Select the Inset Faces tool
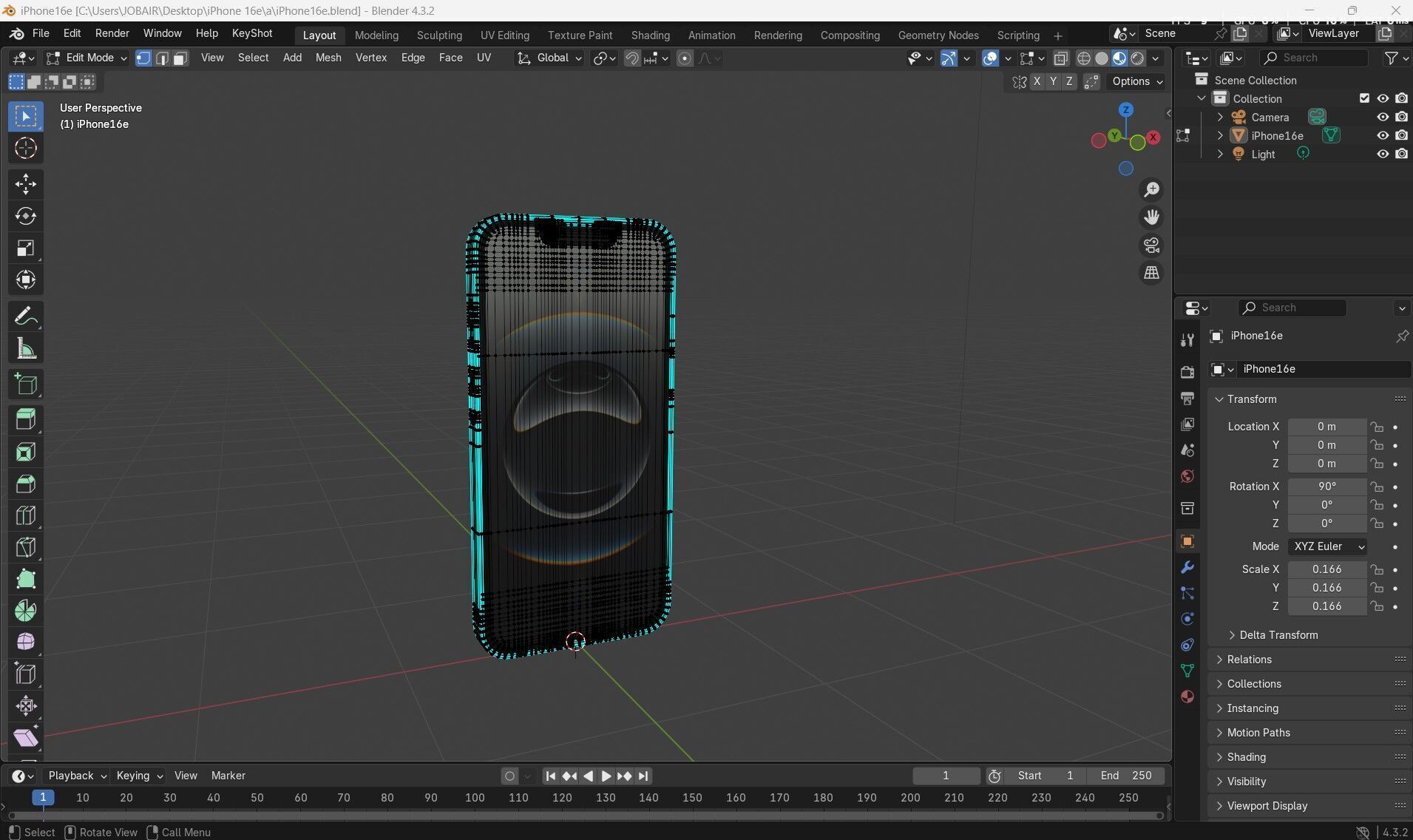 (x=26, y=451)
